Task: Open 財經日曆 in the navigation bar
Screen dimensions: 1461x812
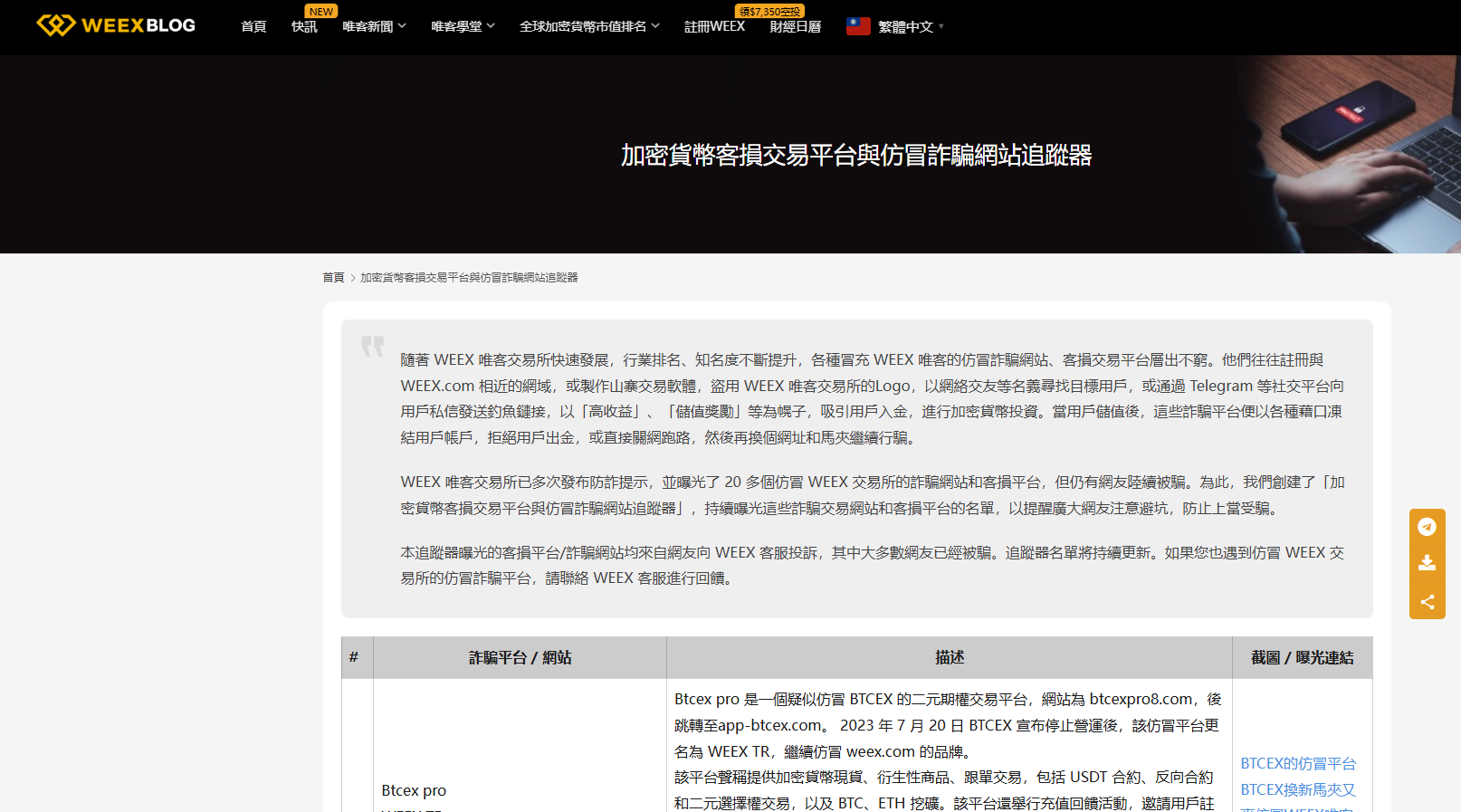Action: (795, 27)
